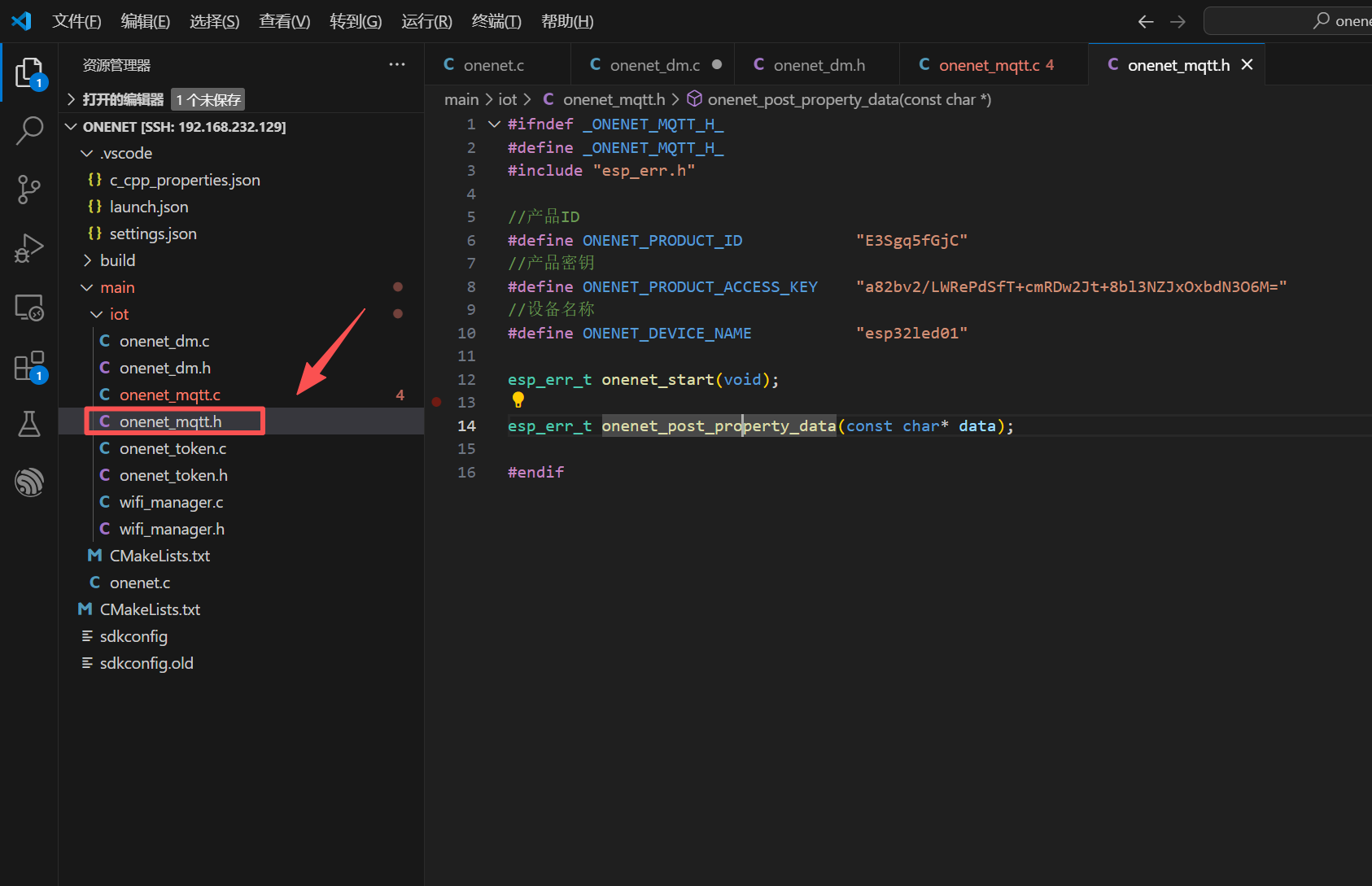The image size is (1372, 886).
Task: Expand the 打开的编辑器 section
Action: 123,99
